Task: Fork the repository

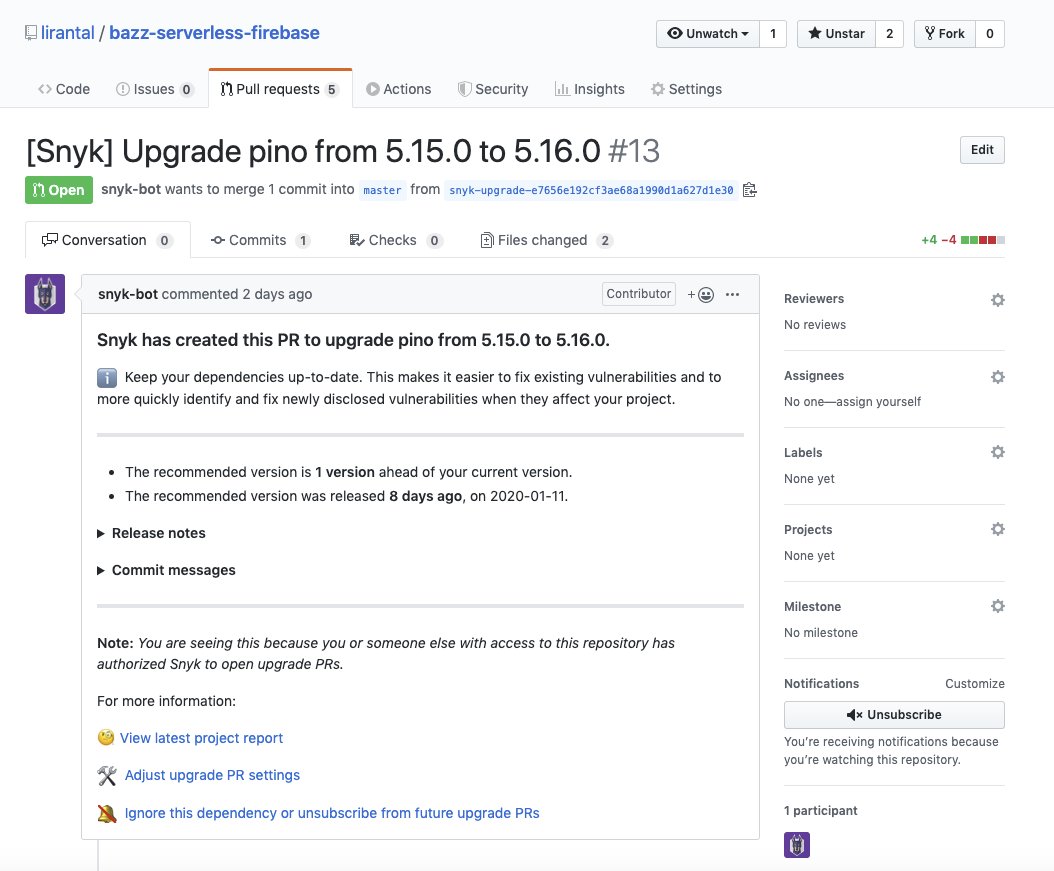Action: point(944,34)
